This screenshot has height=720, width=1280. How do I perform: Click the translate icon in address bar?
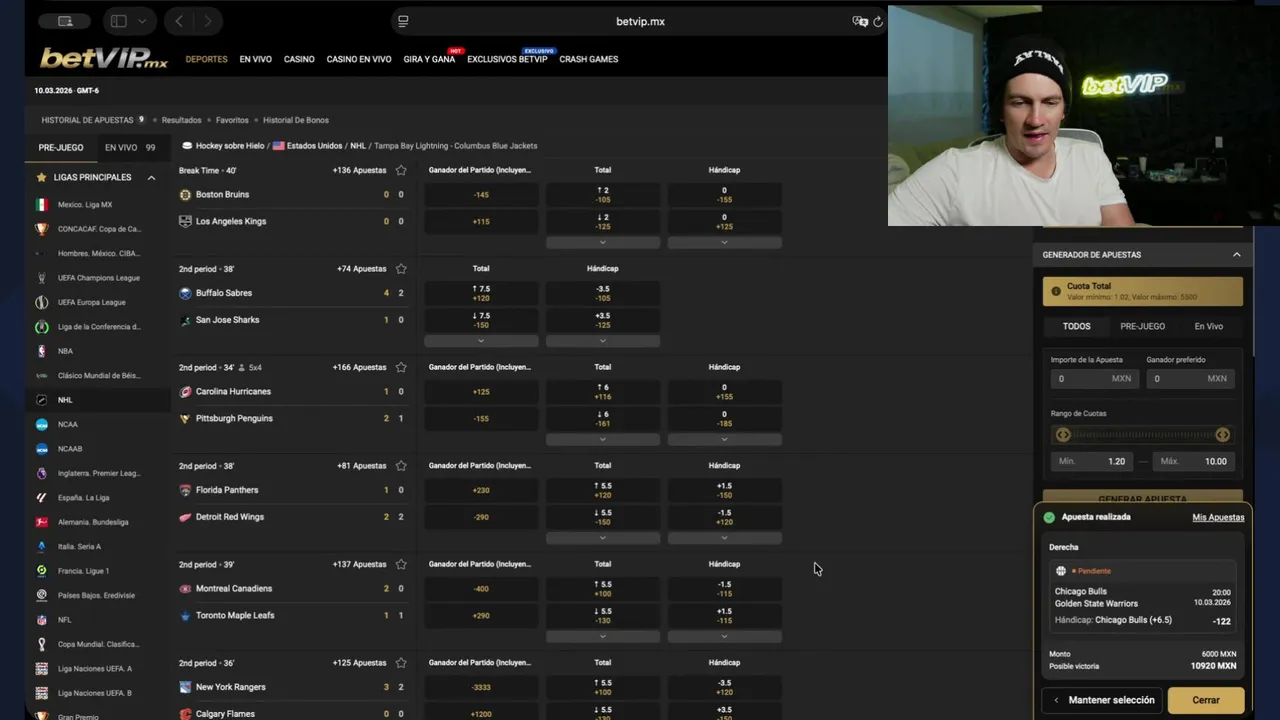coord(859,21)
